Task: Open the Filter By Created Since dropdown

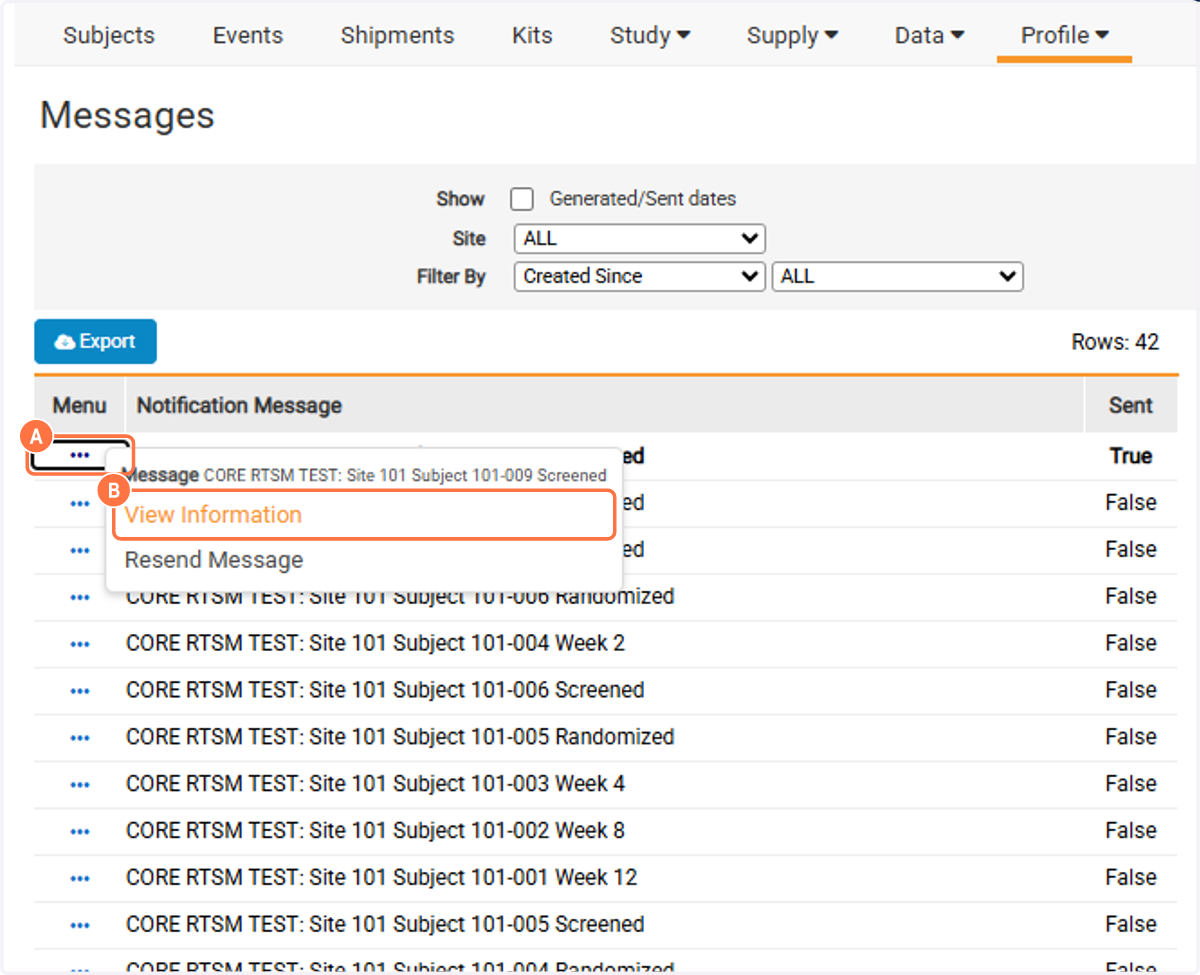Action: (639, 277)
